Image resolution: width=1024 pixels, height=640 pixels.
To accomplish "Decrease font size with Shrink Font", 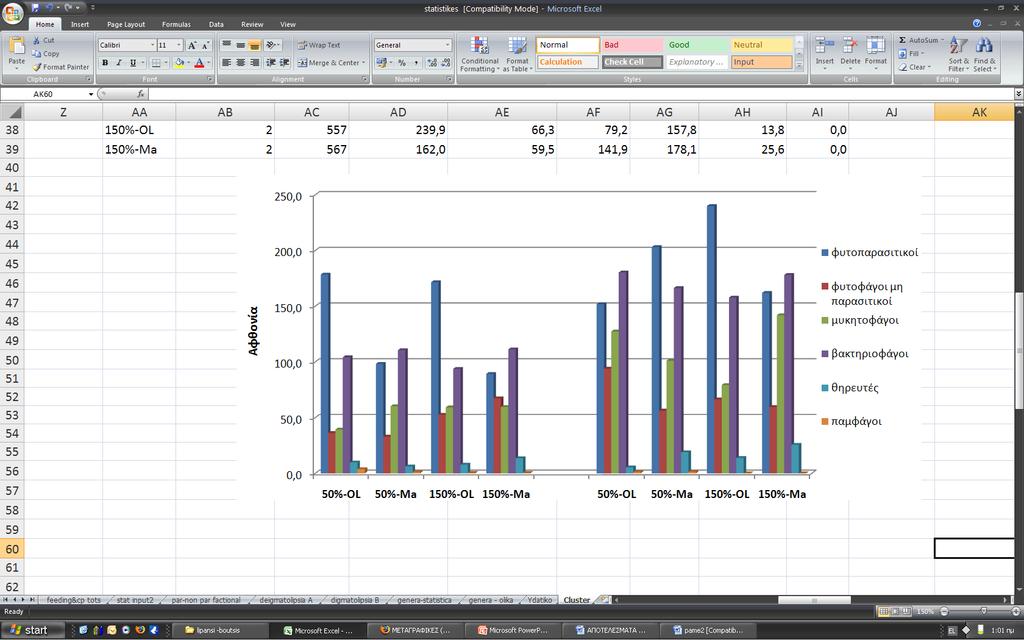I will (x=205, y=45).
